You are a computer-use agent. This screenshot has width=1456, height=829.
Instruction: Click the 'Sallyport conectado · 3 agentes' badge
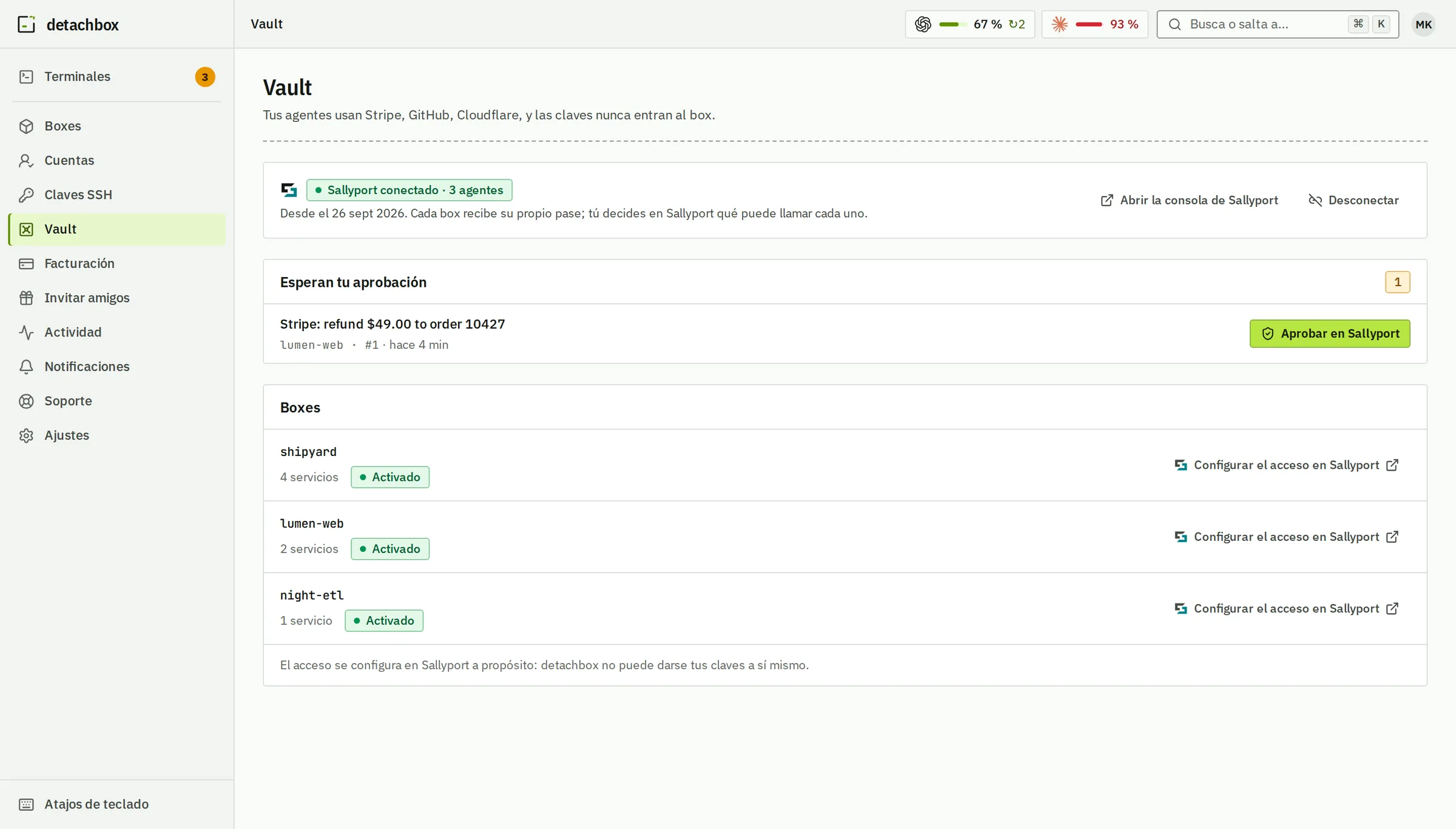click(x=409, y=190)
